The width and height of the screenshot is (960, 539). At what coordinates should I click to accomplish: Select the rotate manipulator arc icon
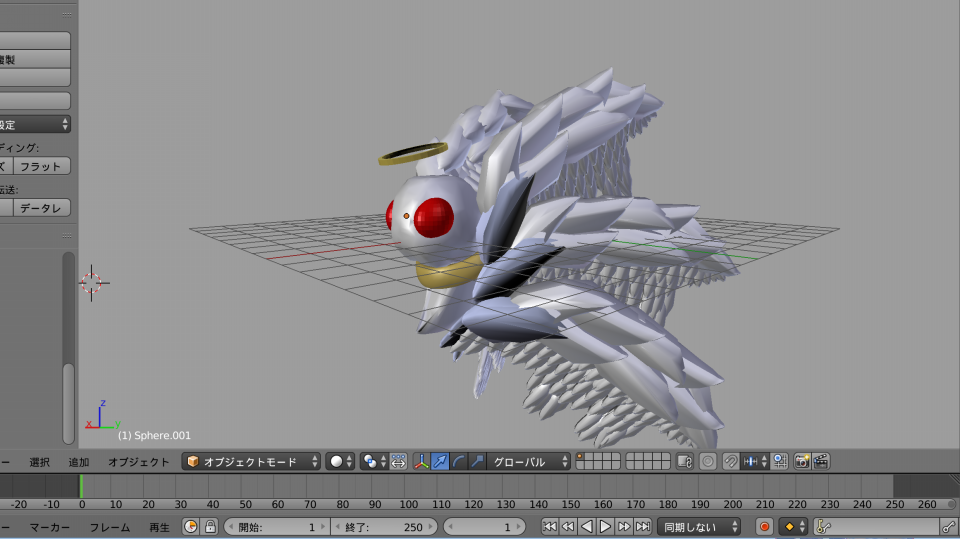pyautogui.click(x=458, y=461)
